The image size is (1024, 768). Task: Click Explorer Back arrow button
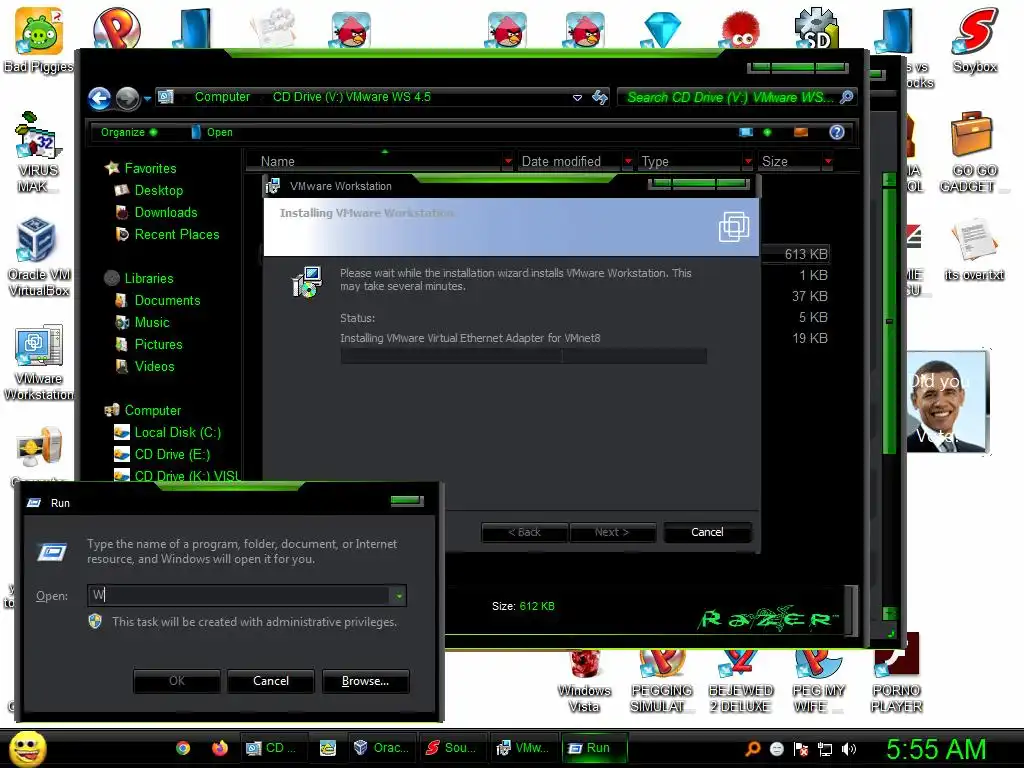coord(99,99)
